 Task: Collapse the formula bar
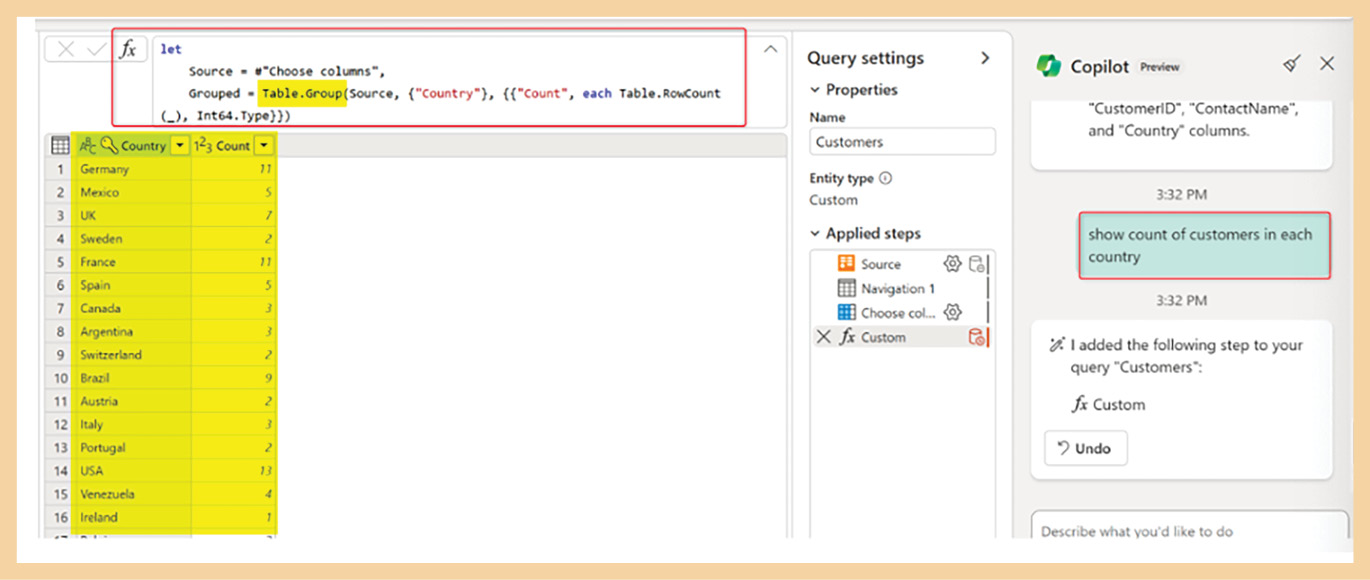click(770, 49)
